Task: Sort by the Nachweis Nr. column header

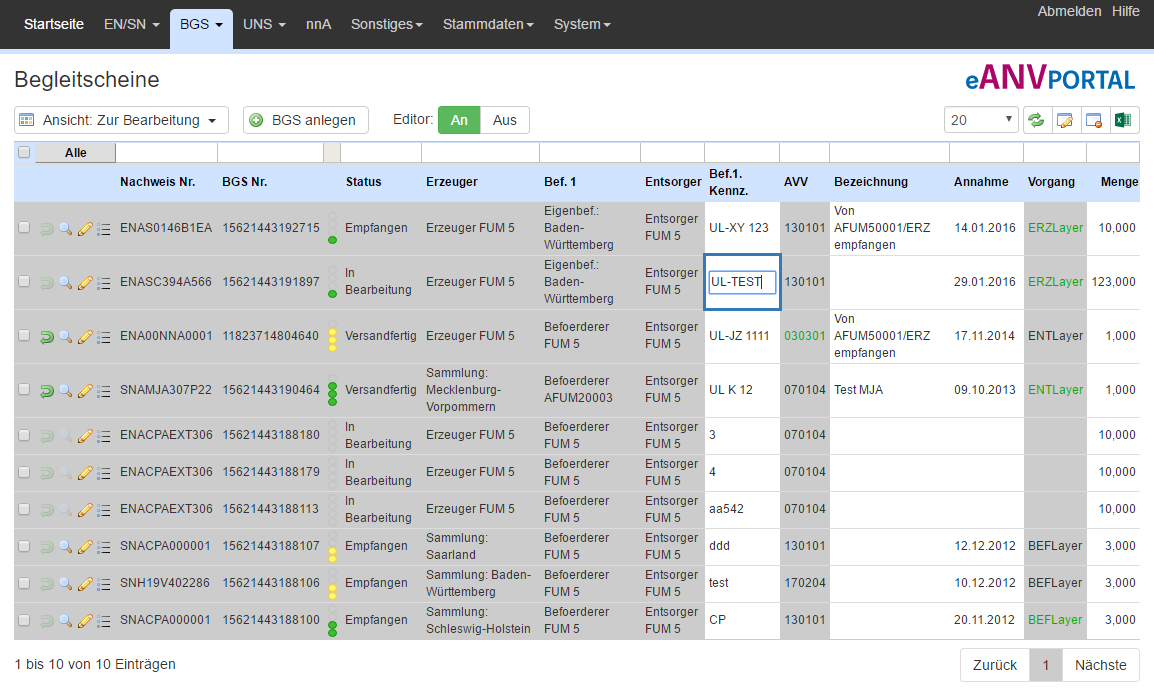Action: tap(157, 182)
